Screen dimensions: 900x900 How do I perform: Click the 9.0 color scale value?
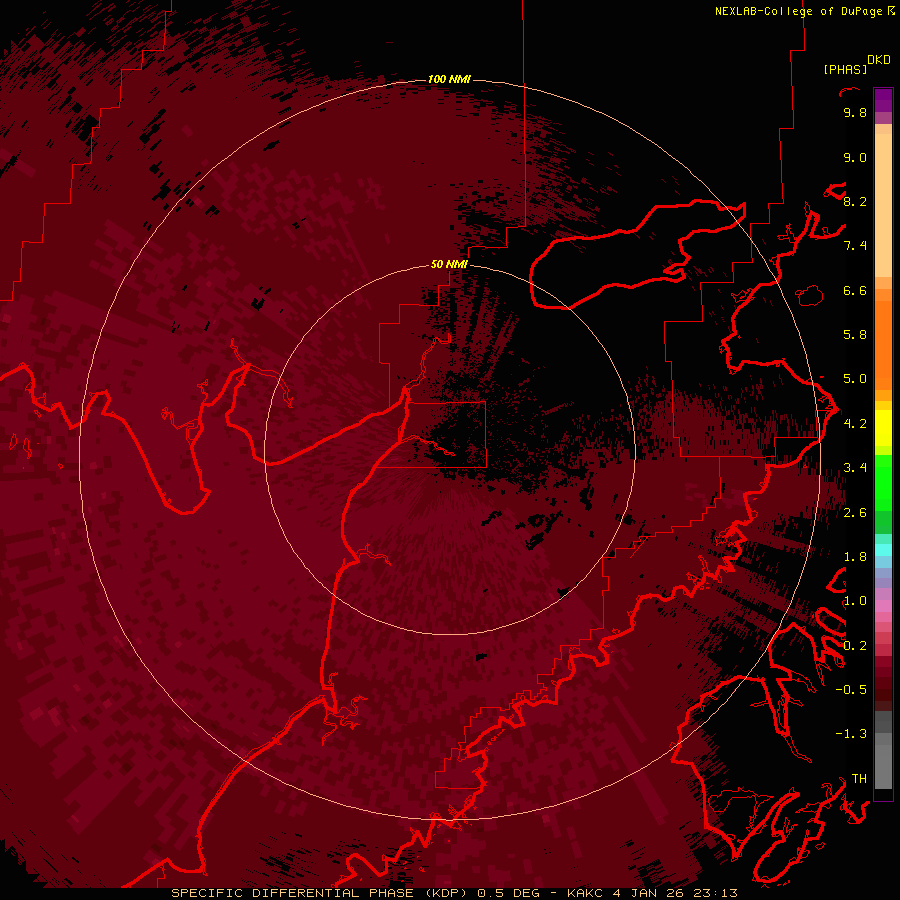click(x=855, y=157)
